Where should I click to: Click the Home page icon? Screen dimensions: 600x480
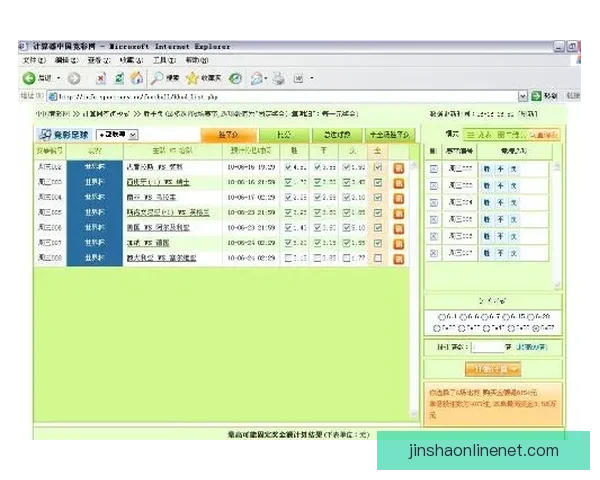click(x=137, y=78)
